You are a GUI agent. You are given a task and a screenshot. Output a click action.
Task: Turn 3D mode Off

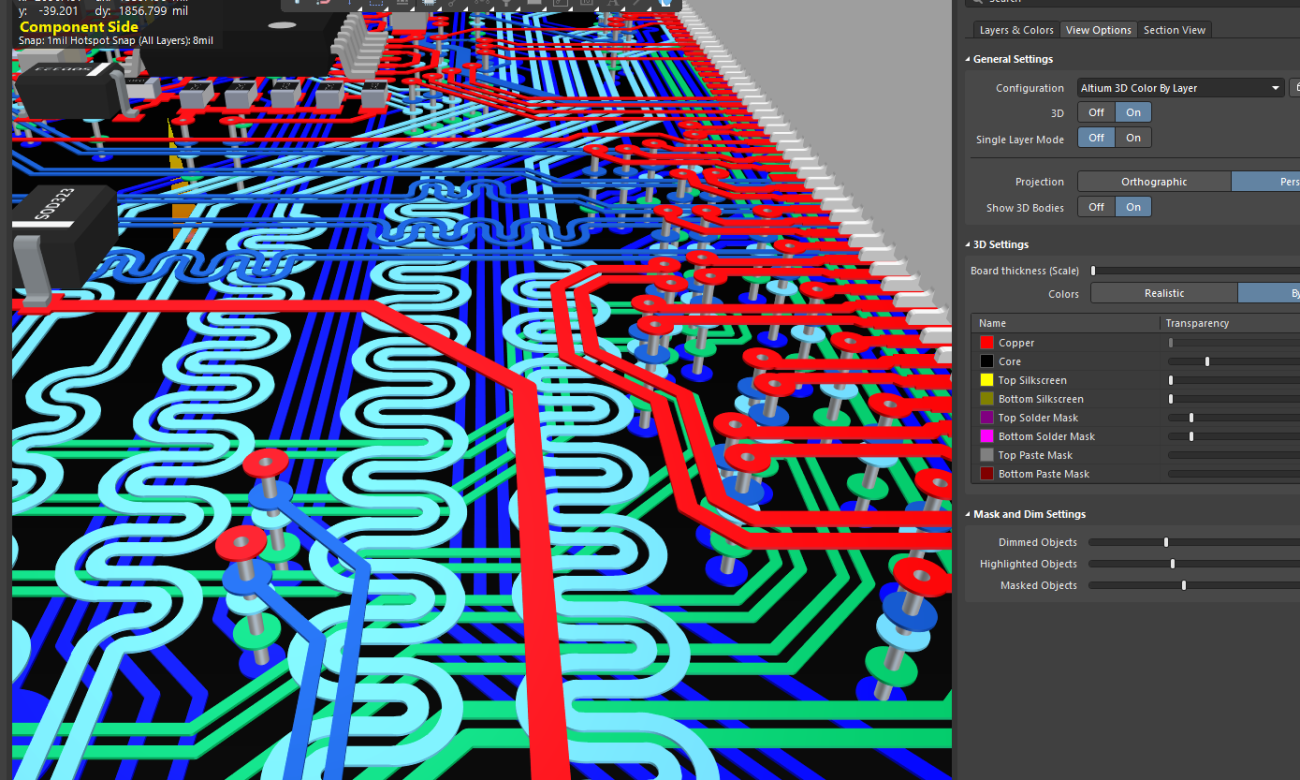pos(1095,112)
